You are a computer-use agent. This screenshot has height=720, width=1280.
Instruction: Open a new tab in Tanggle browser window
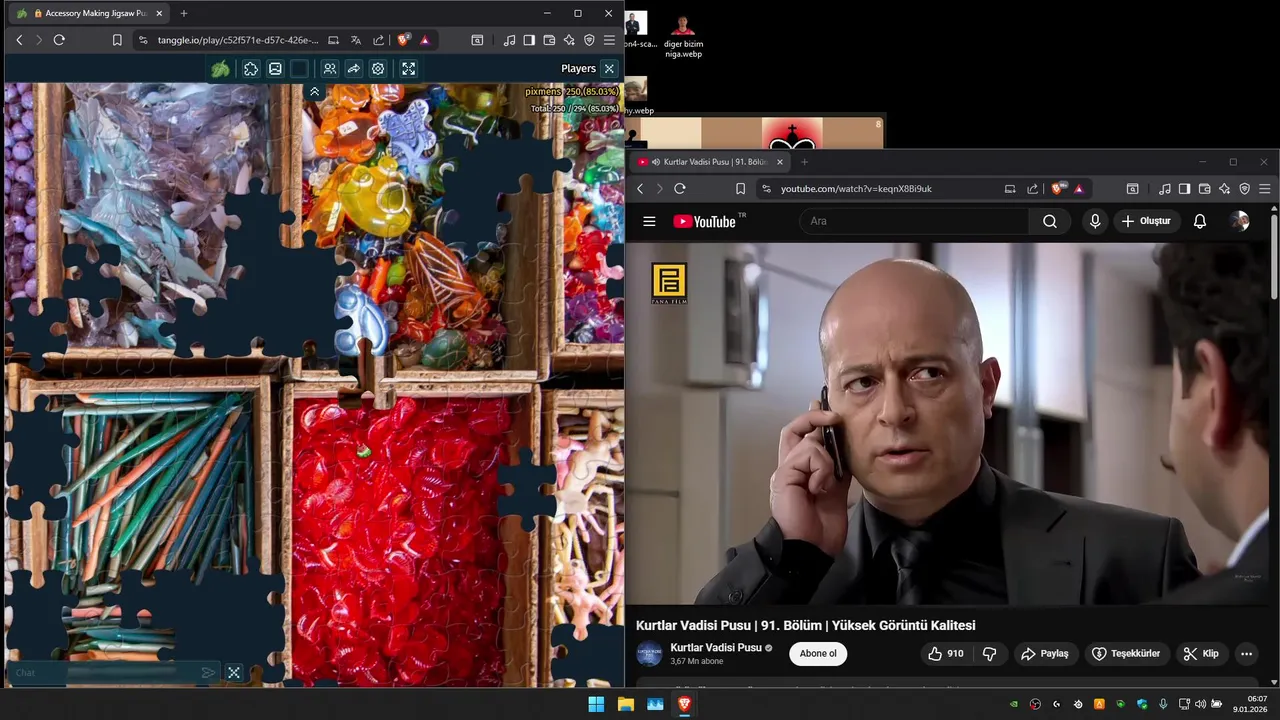pos(183,13)
